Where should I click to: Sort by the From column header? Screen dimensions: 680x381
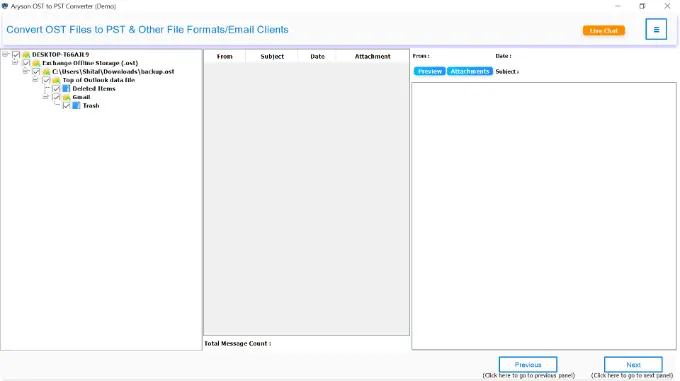click(225, 56)
